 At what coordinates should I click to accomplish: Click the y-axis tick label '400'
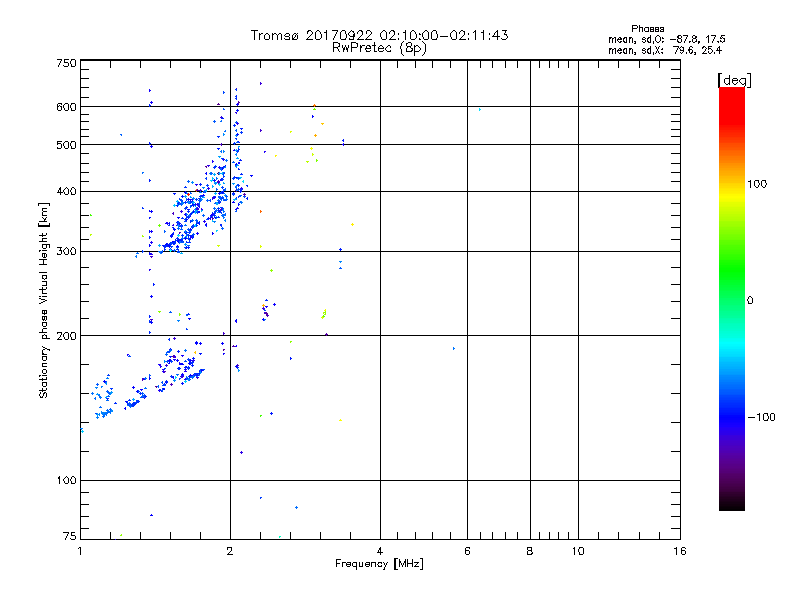point(66,191)
